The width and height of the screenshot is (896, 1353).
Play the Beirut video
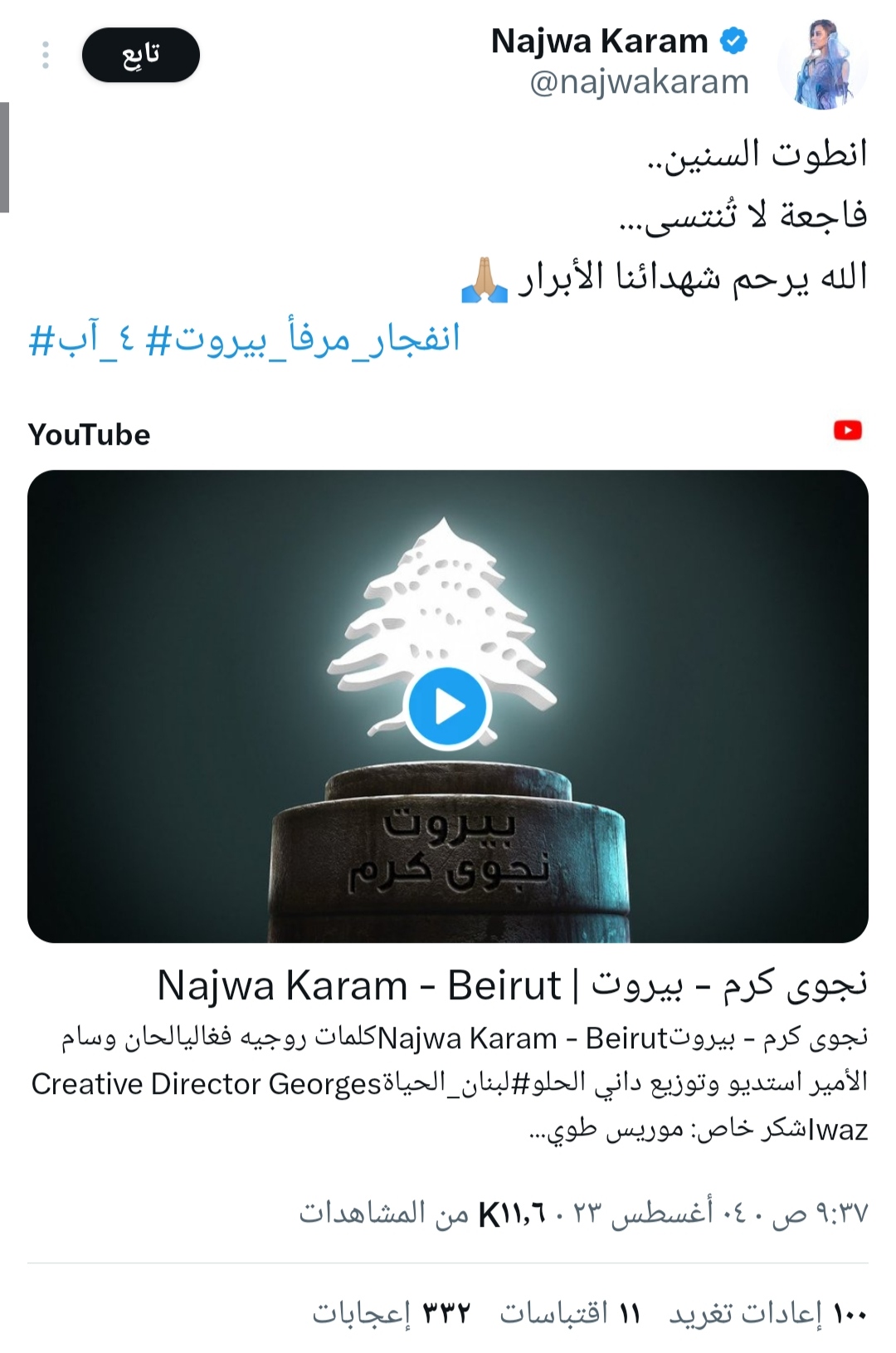[448, 707]
